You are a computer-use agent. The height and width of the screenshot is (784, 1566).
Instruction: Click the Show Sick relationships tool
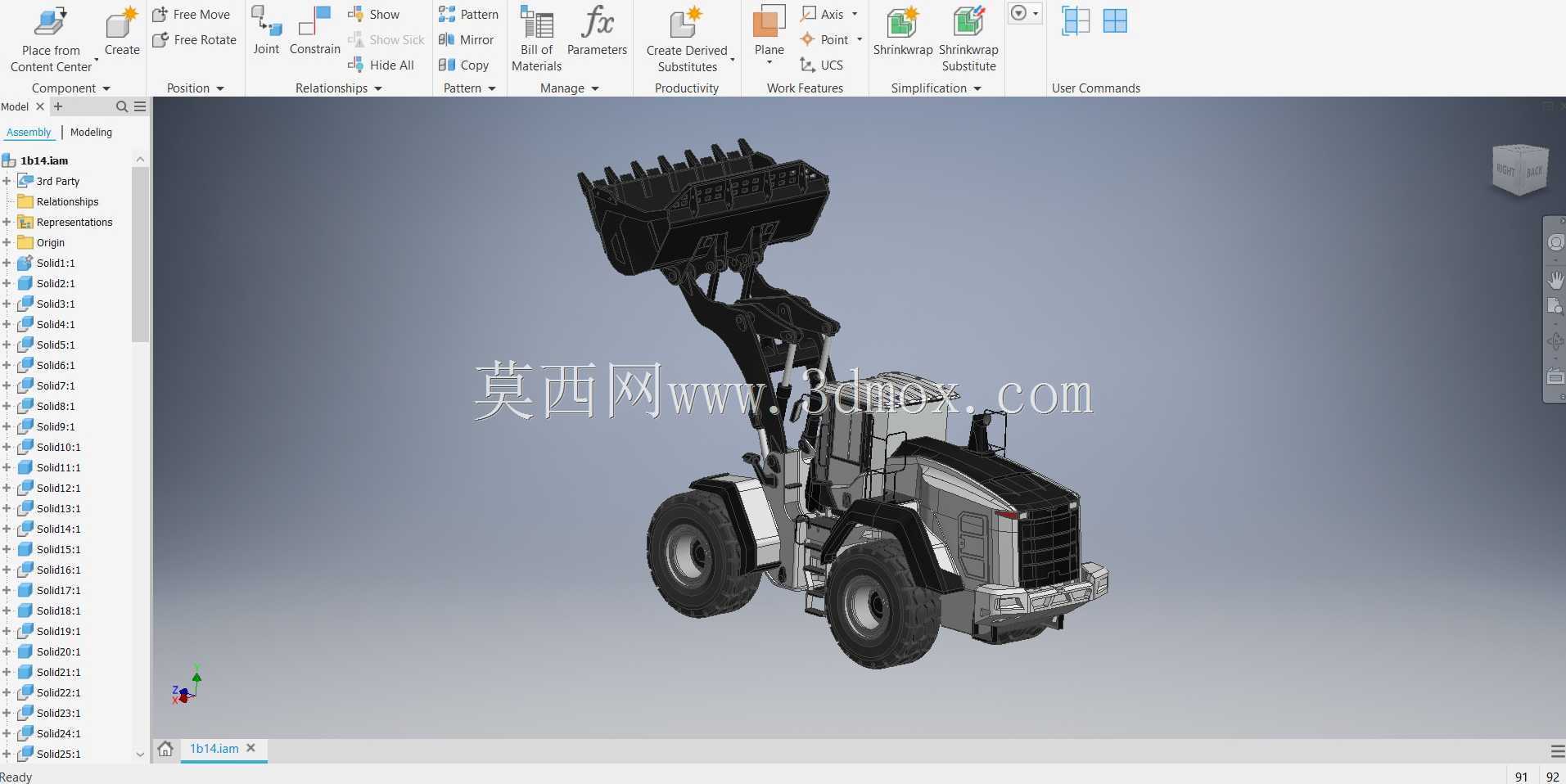pyautogui.click(x=386, y=39)
